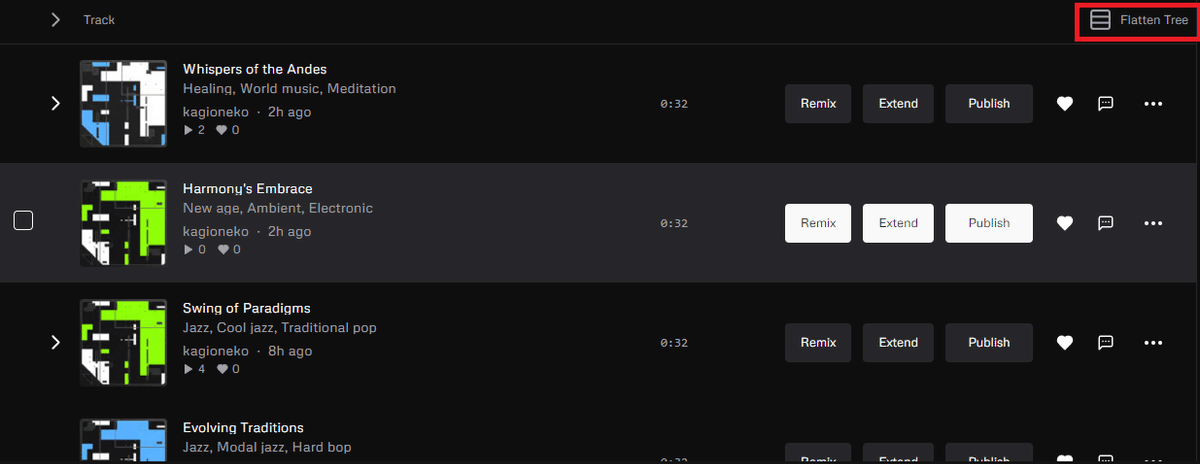Expand all tracks using the Track header chevron

pos(56,20)
